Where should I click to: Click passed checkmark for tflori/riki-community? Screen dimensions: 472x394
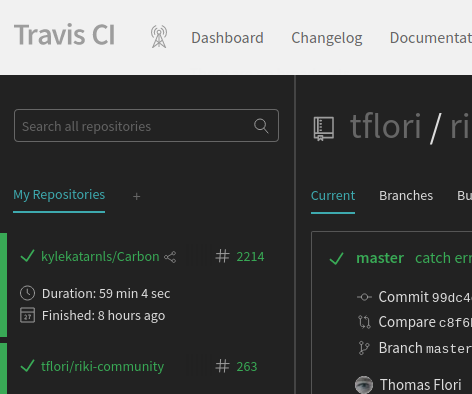(x=27, y=366)
